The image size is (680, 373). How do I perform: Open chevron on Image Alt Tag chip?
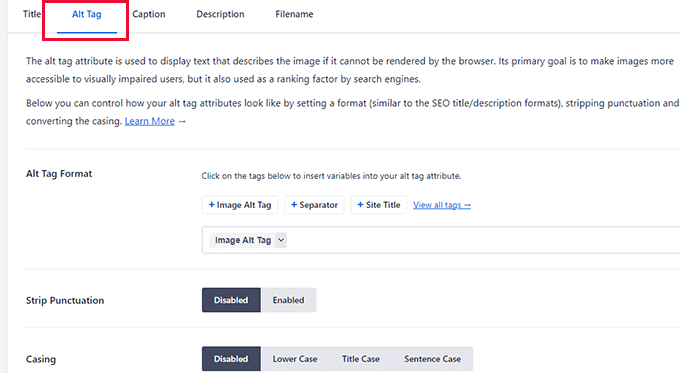[x=281, y=240]
